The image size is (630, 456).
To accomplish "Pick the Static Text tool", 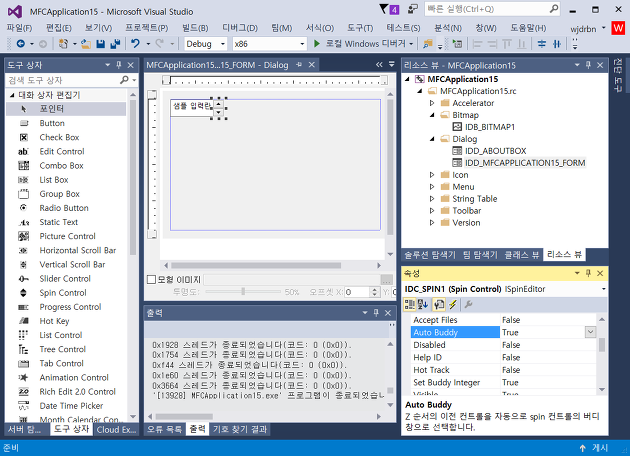I will coord(59,222).
